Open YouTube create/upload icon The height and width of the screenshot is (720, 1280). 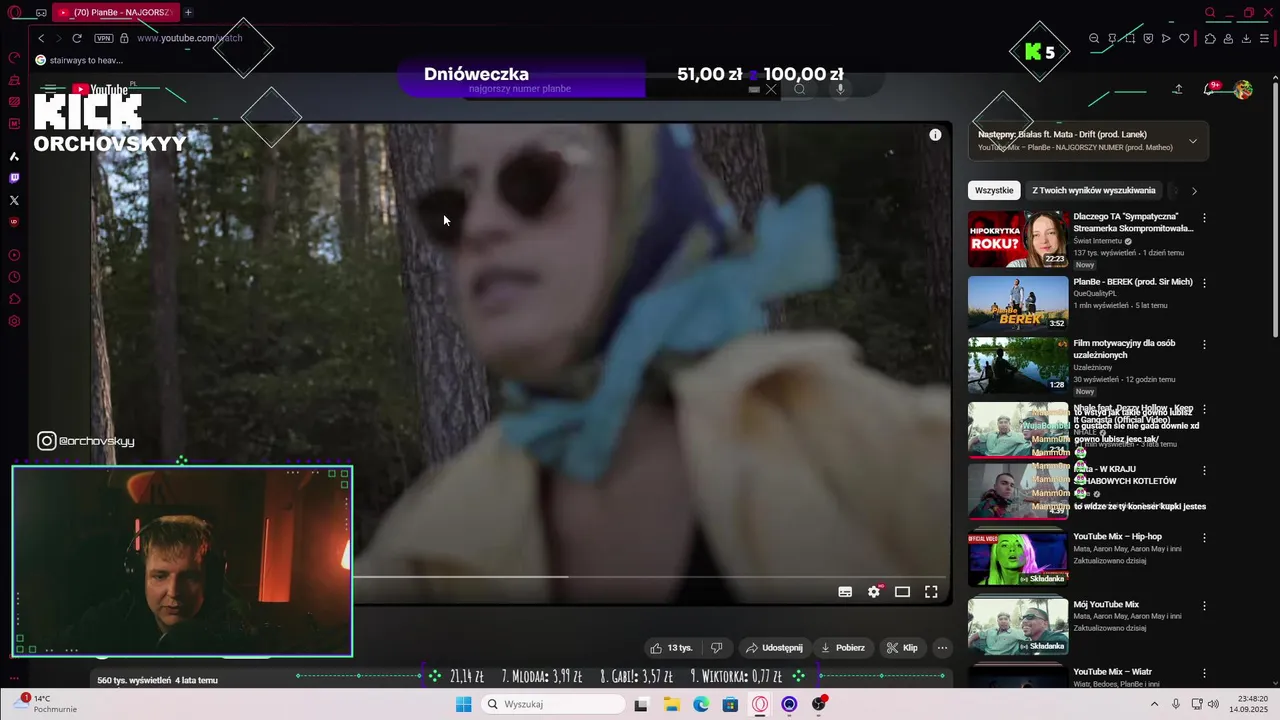(1178, 89)
